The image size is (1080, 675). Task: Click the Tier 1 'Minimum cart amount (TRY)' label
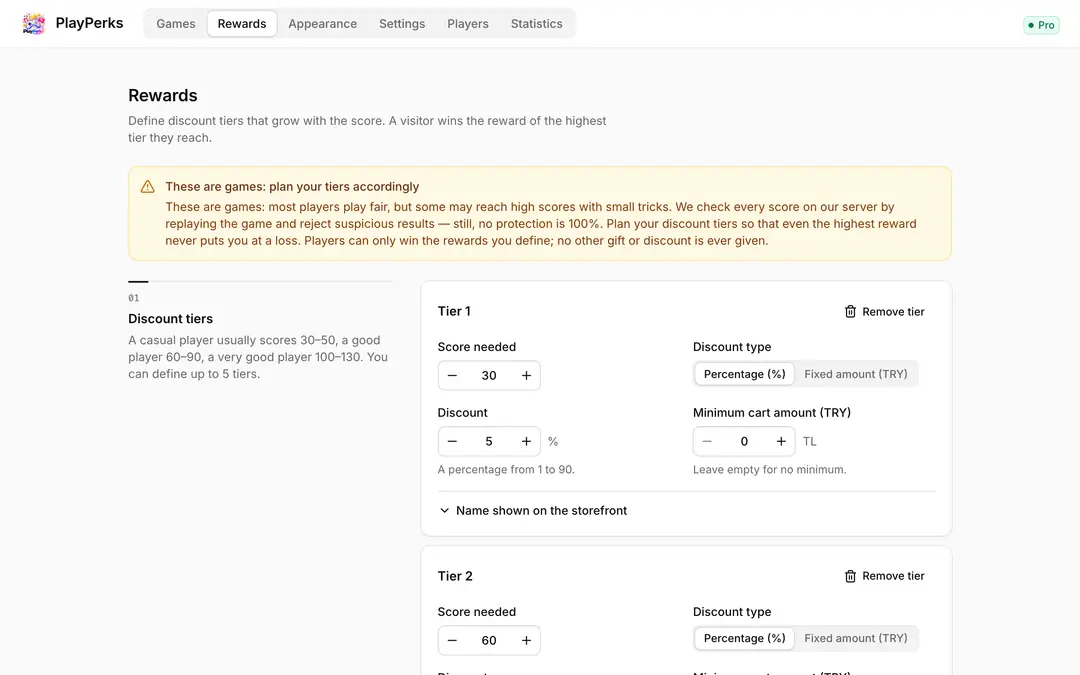pyautogui.click(x=771, y=413)
